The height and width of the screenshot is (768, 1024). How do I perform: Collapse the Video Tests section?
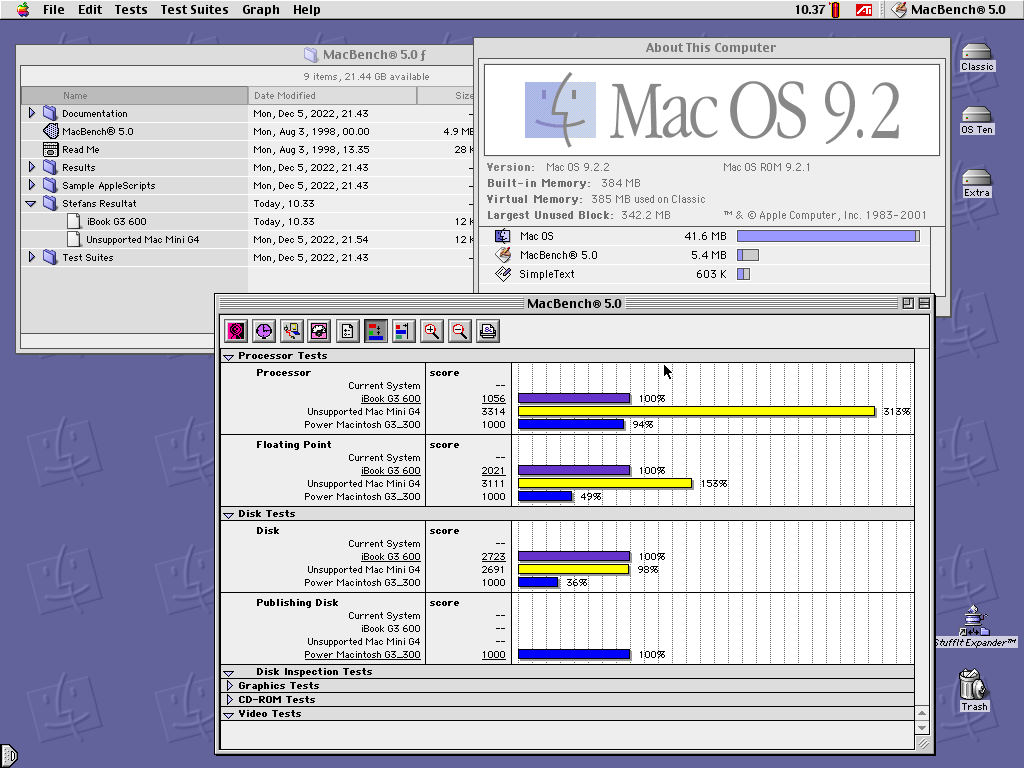tap(229, 714)
